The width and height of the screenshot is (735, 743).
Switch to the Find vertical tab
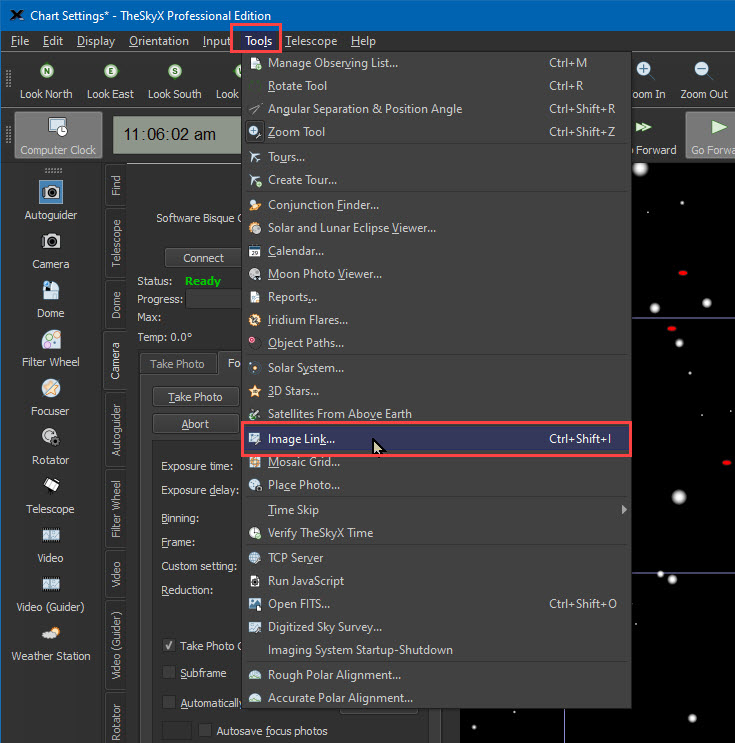(116, 185)
